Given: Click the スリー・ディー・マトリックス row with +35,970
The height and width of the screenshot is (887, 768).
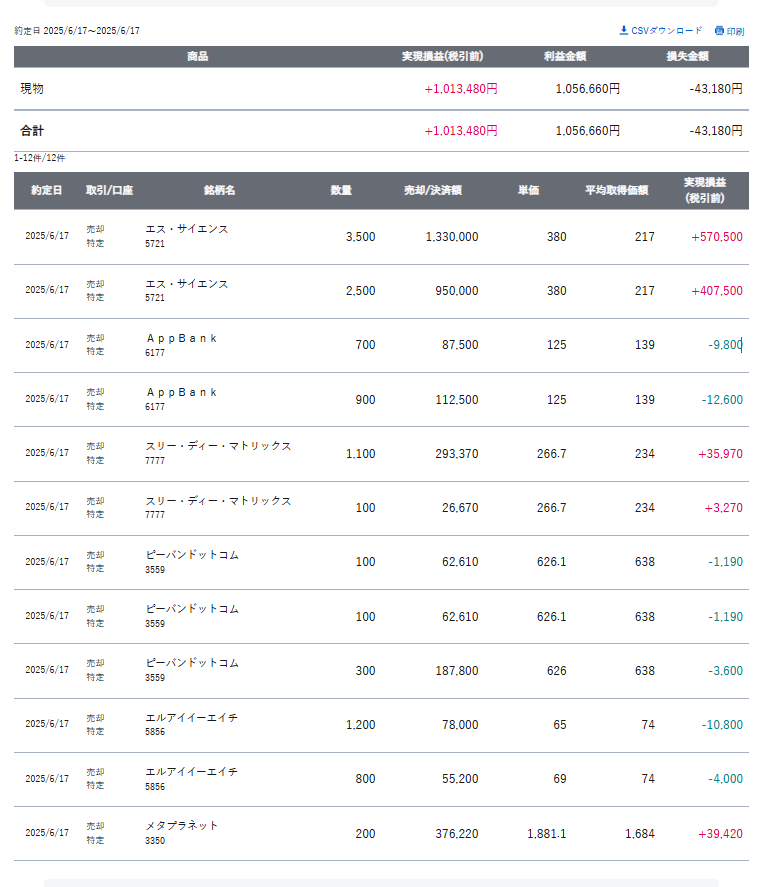Looking at the screenshot, I should pyautogui.click(x=381, y=454).
